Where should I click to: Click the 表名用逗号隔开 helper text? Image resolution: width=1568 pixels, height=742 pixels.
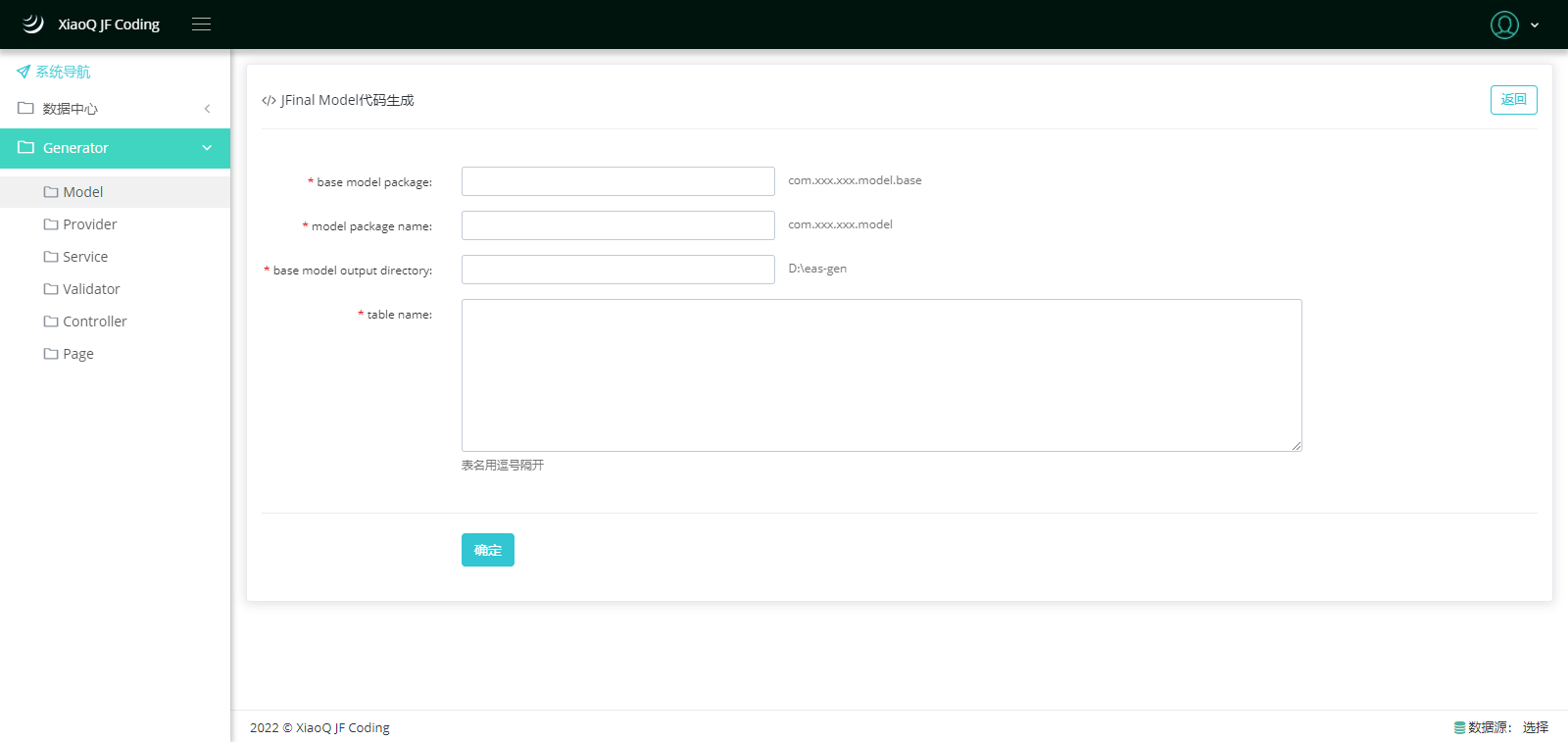click(503, 466)
